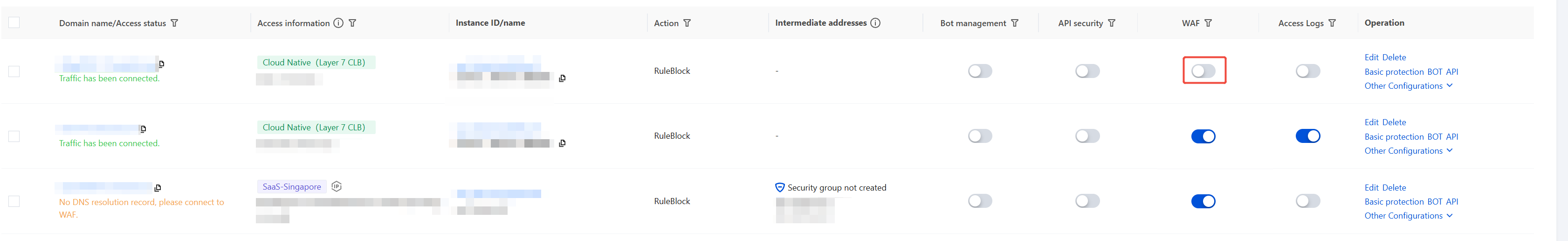Click the Domain name/Access status filter icon
1568x241 pixels.
pyautogui.click(x=175, y=23)
